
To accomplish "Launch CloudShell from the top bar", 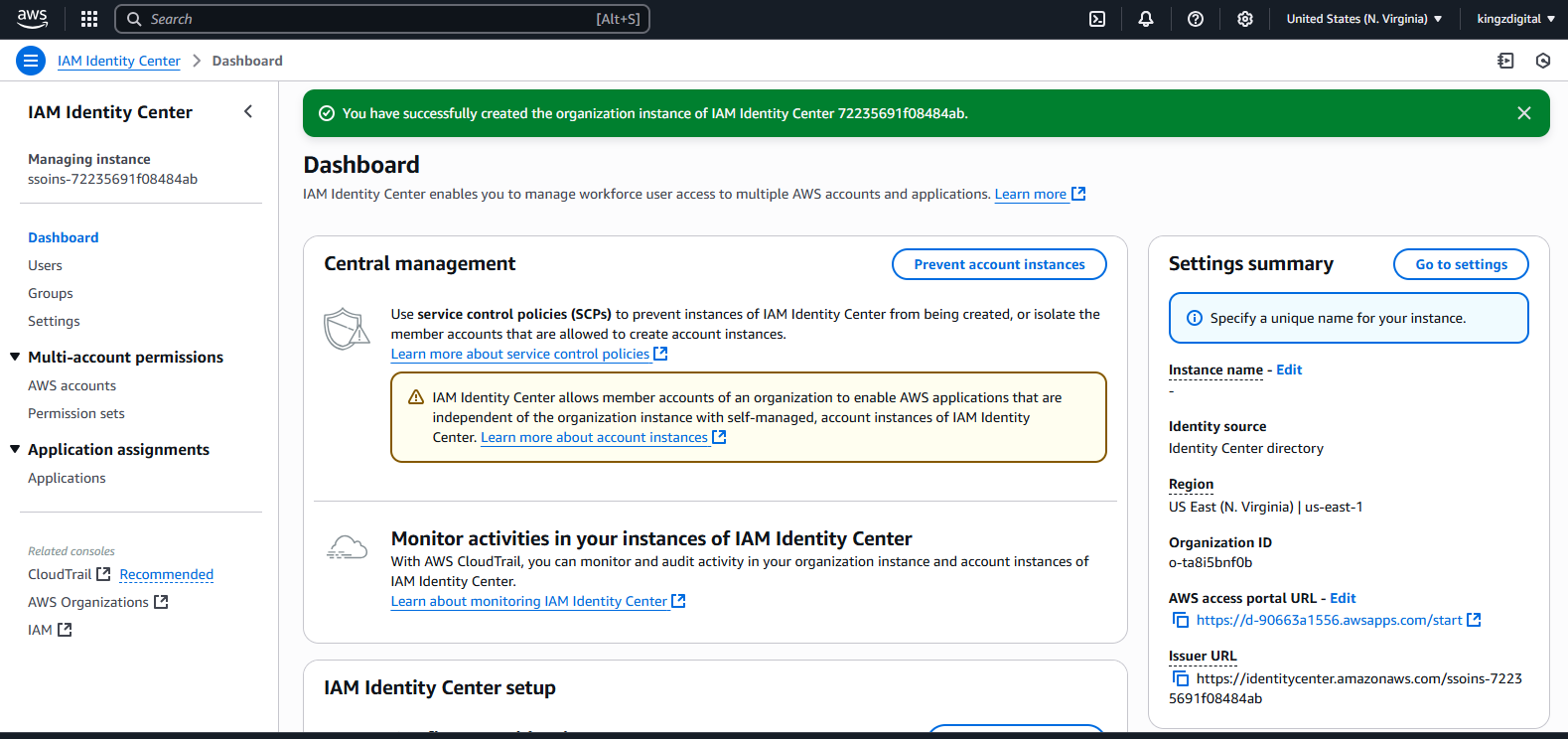I will pyautogui.click(x=1097, y=19).
